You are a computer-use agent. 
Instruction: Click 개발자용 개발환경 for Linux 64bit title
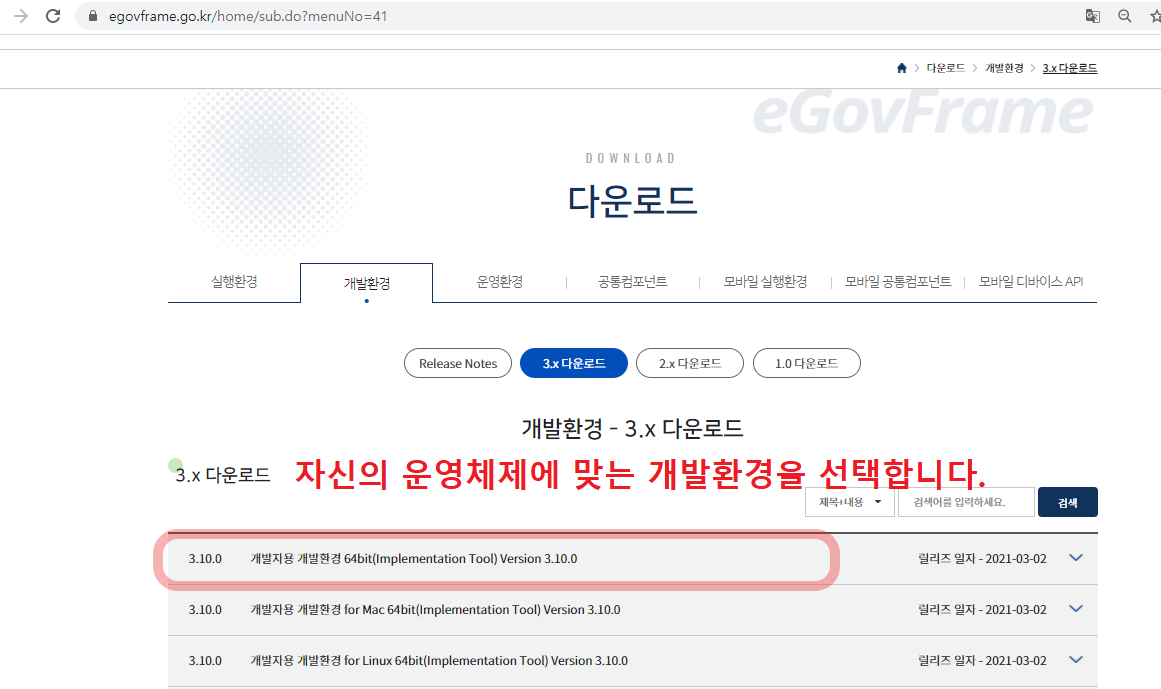click(x=439, y=661)
